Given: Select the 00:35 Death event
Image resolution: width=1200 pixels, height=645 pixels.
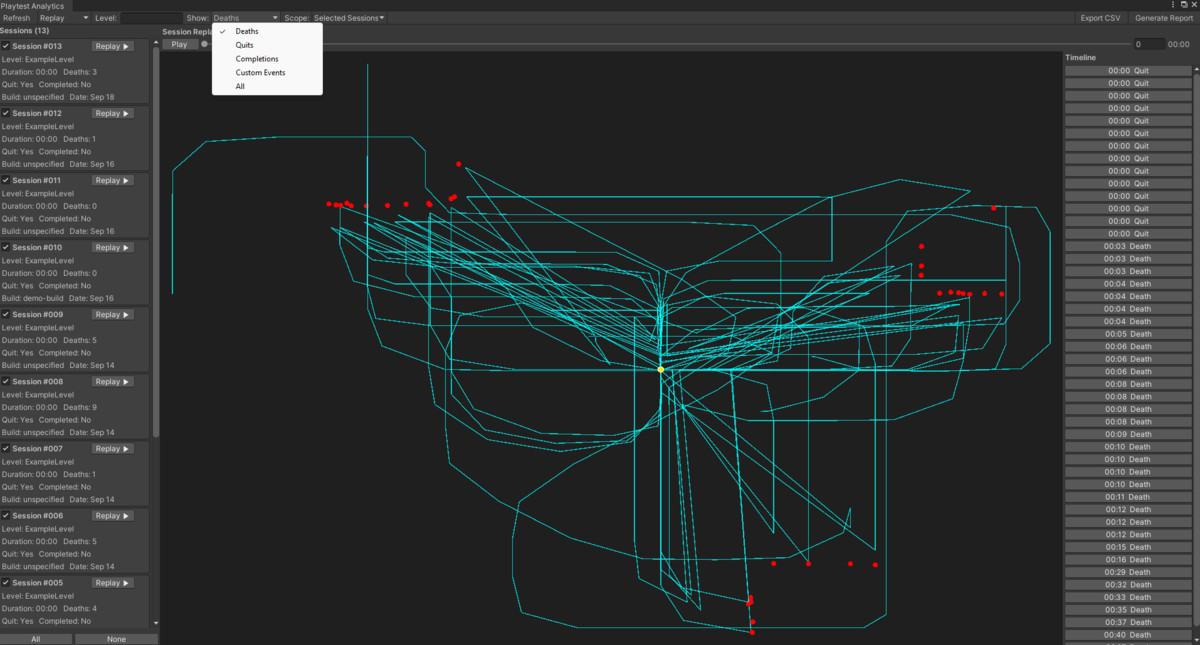Looking at the screenshot, I should 1128,610.
